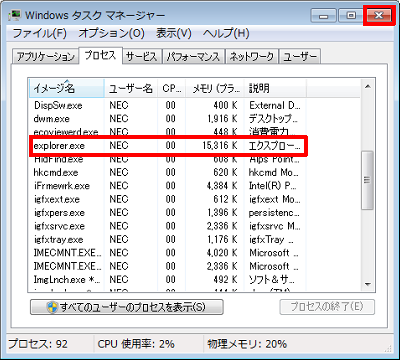Close the Task Manager window
The width and height of the screenshot is (400, 360).
379,15
